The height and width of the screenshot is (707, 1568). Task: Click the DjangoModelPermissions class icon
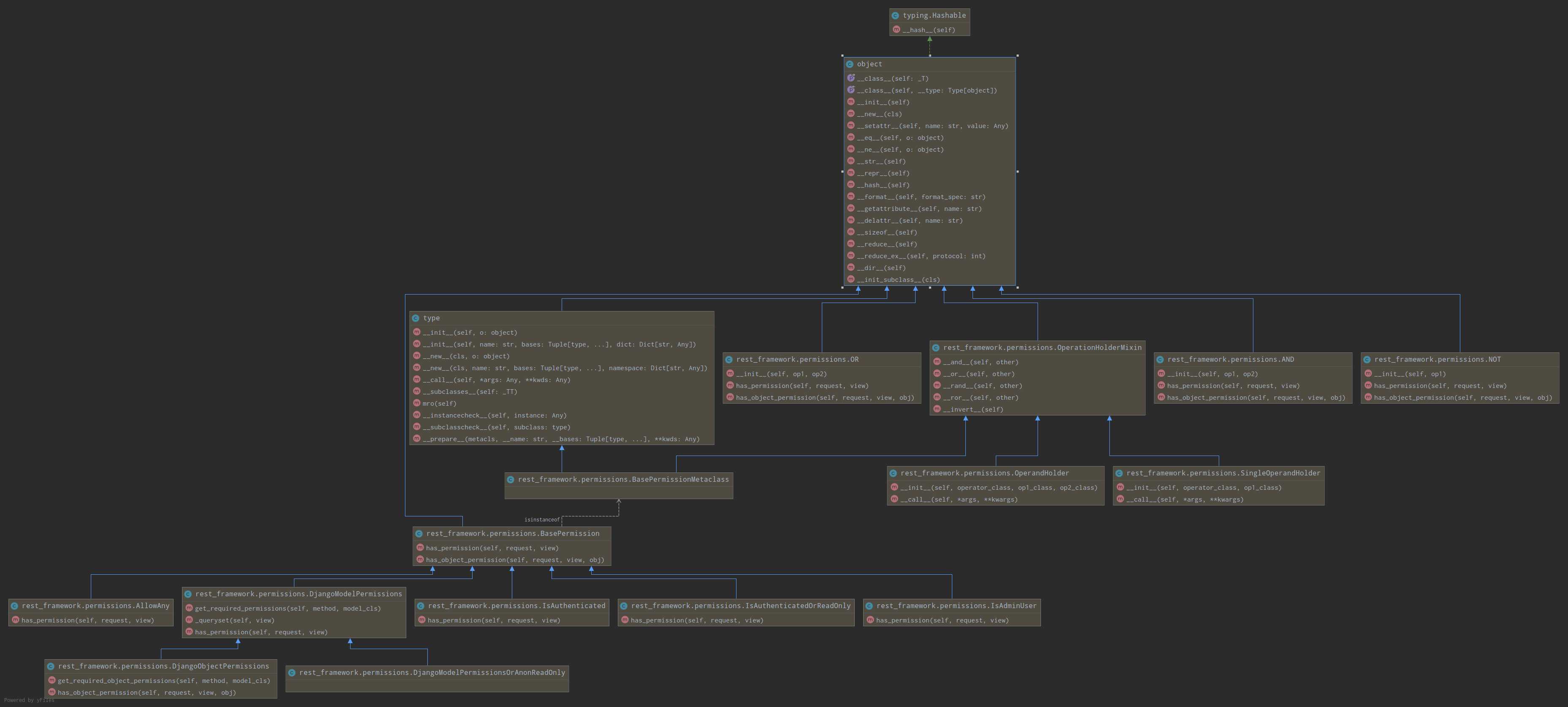(188, 594)
